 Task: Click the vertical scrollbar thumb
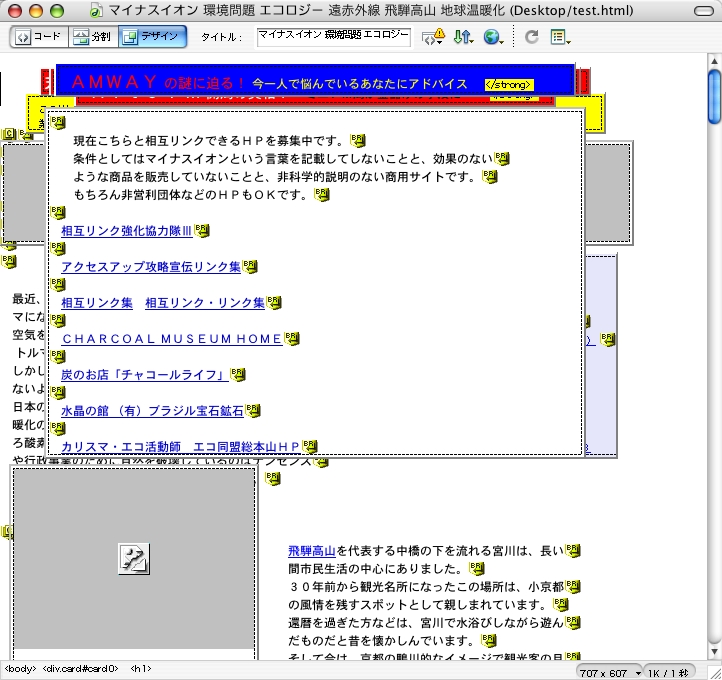pos(714,96)
